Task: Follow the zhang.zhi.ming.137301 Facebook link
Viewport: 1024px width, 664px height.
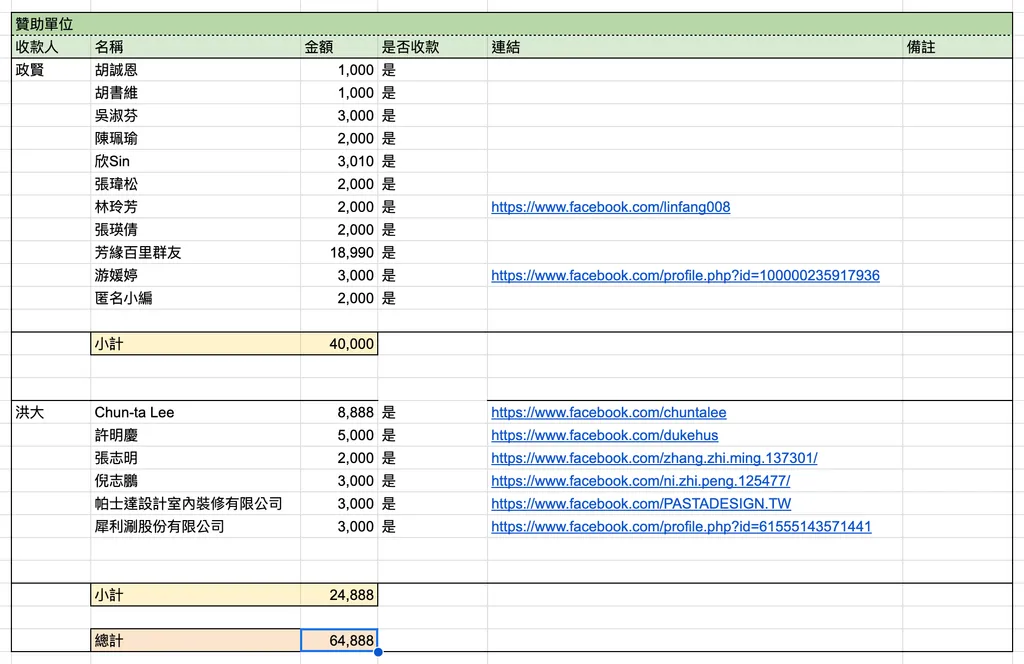Action: coord(654,458)
